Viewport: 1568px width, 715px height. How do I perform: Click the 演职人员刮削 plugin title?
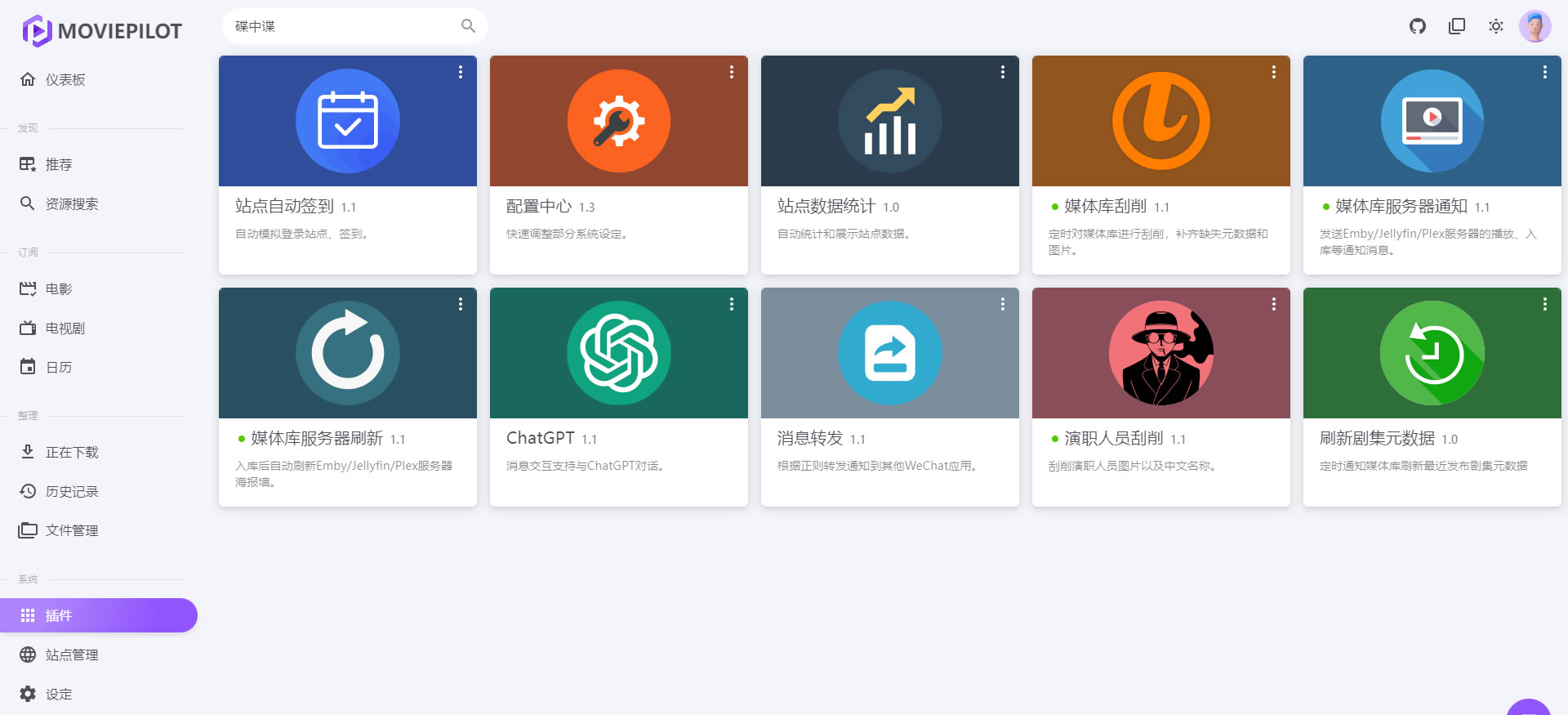1113,439
